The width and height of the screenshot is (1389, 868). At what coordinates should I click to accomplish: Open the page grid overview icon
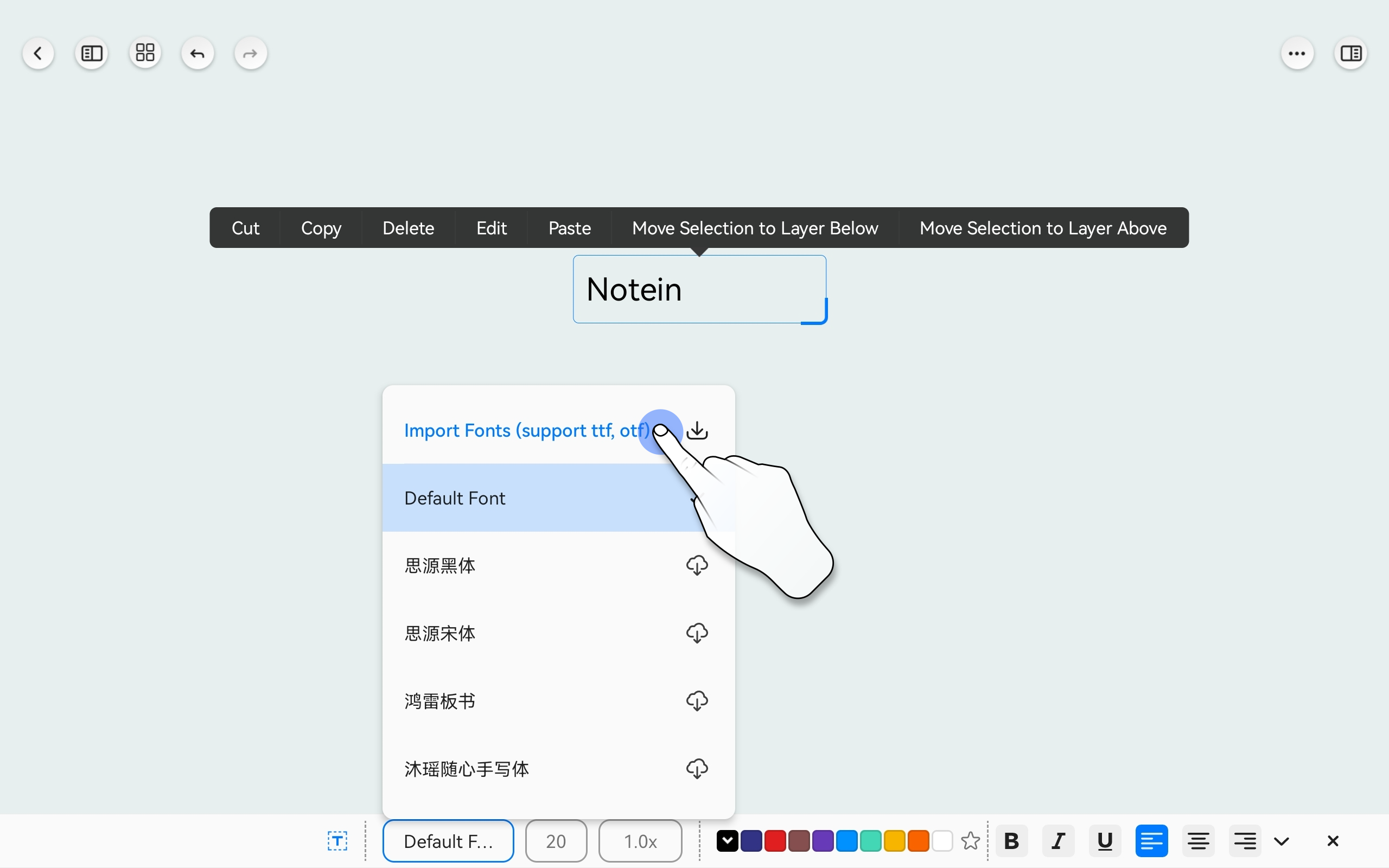145,53
